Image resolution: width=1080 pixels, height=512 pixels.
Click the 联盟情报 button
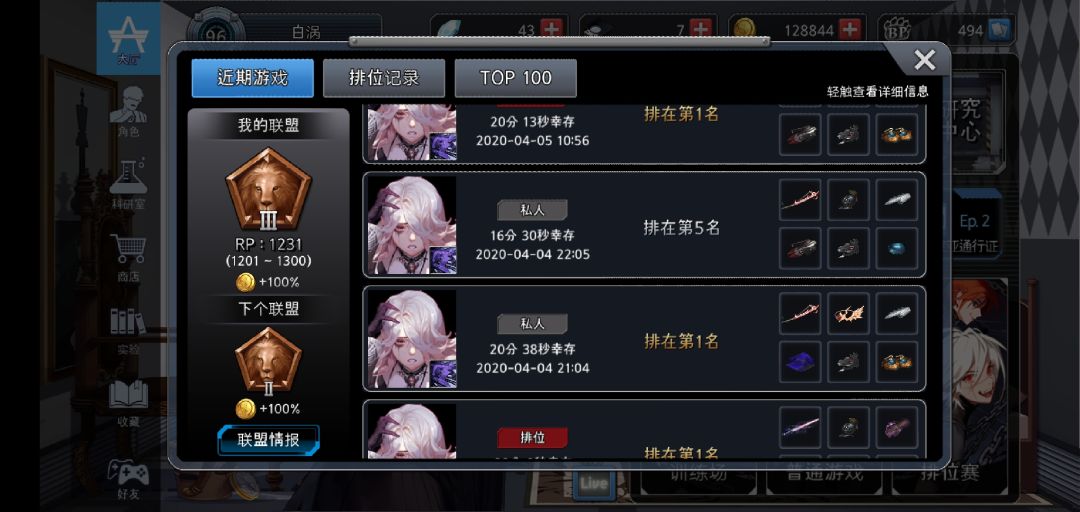click(x=268, y=440)
